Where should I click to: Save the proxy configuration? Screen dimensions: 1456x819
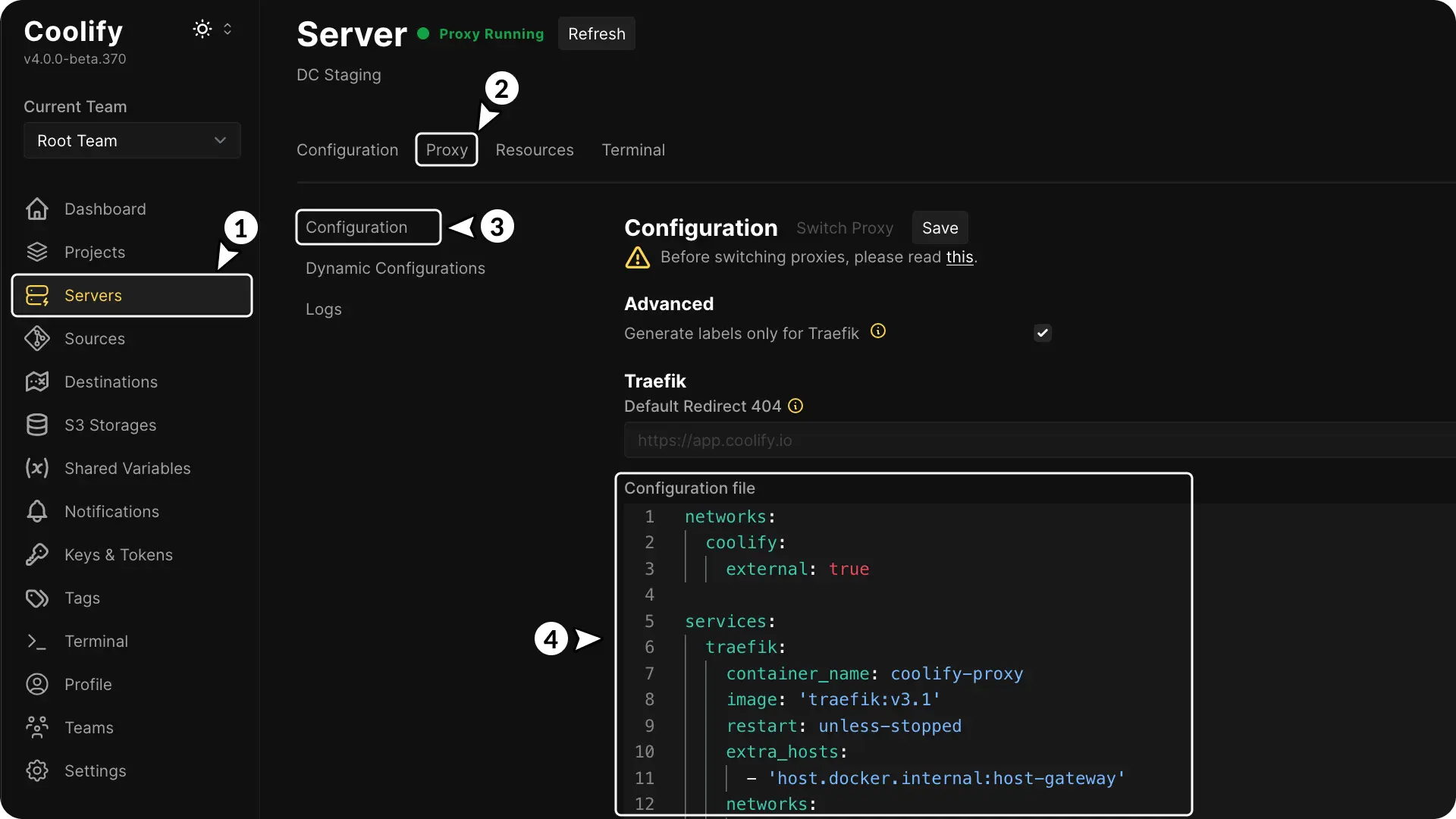pos(940,227)
